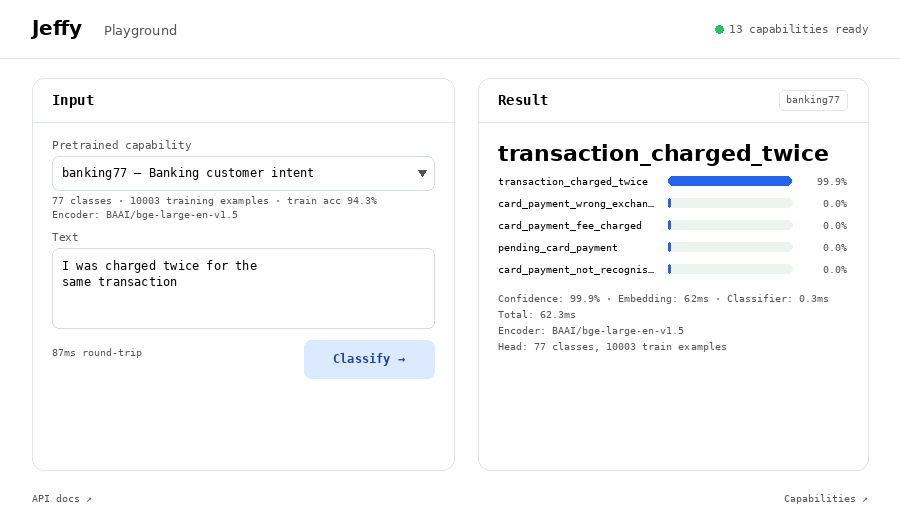Screen dimensions: 900x520
Task: Expand the pretrained capability dropdown arrow
Action: [422, 173]
